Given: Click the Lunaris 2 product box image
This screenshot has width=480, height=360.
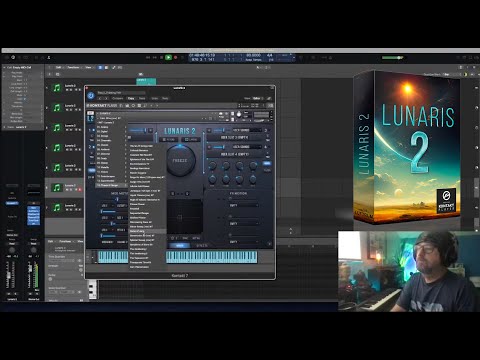Looking at the screenshot, I should [407, 147].
